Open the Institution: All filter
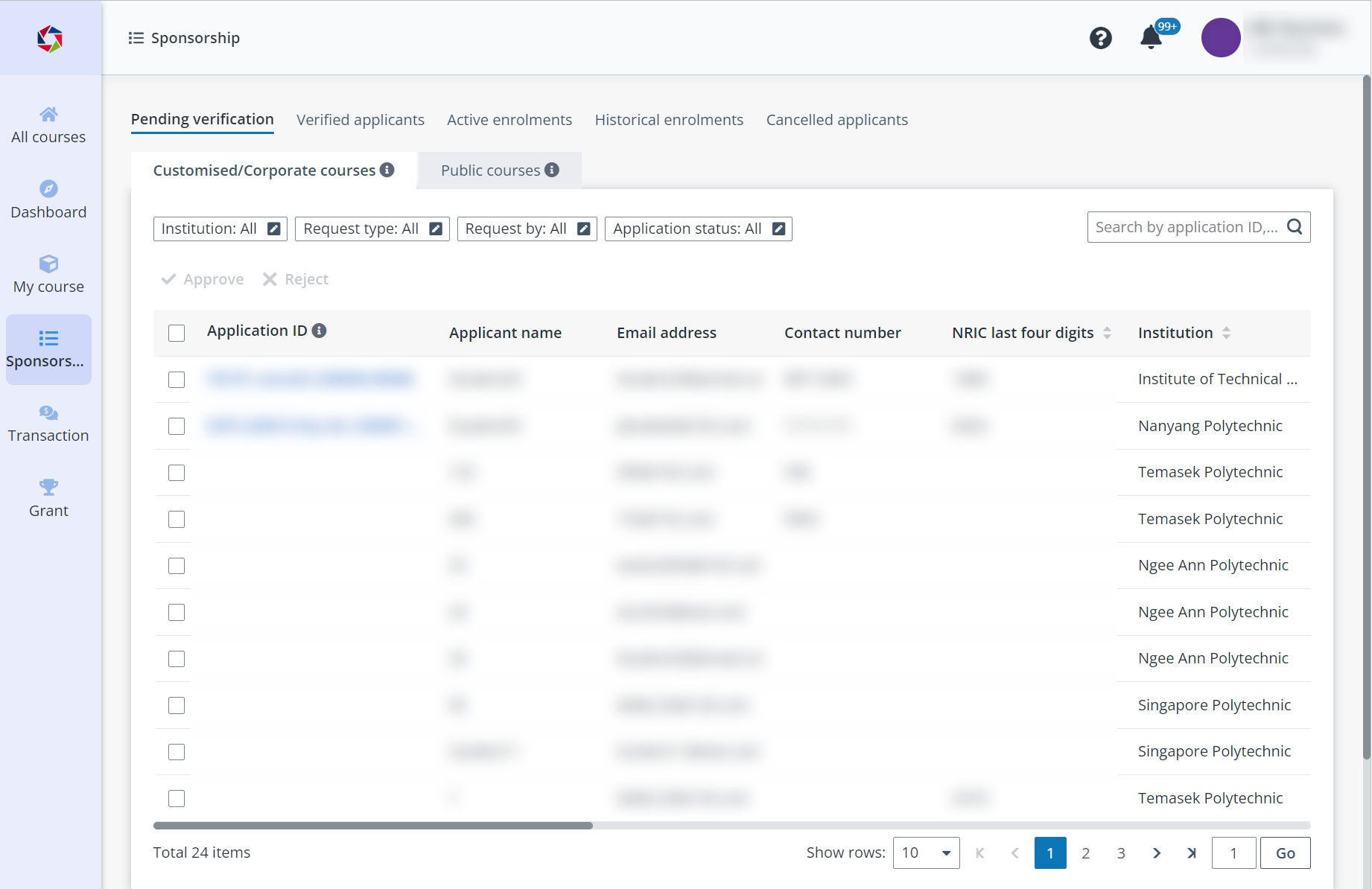 (220, 229)
